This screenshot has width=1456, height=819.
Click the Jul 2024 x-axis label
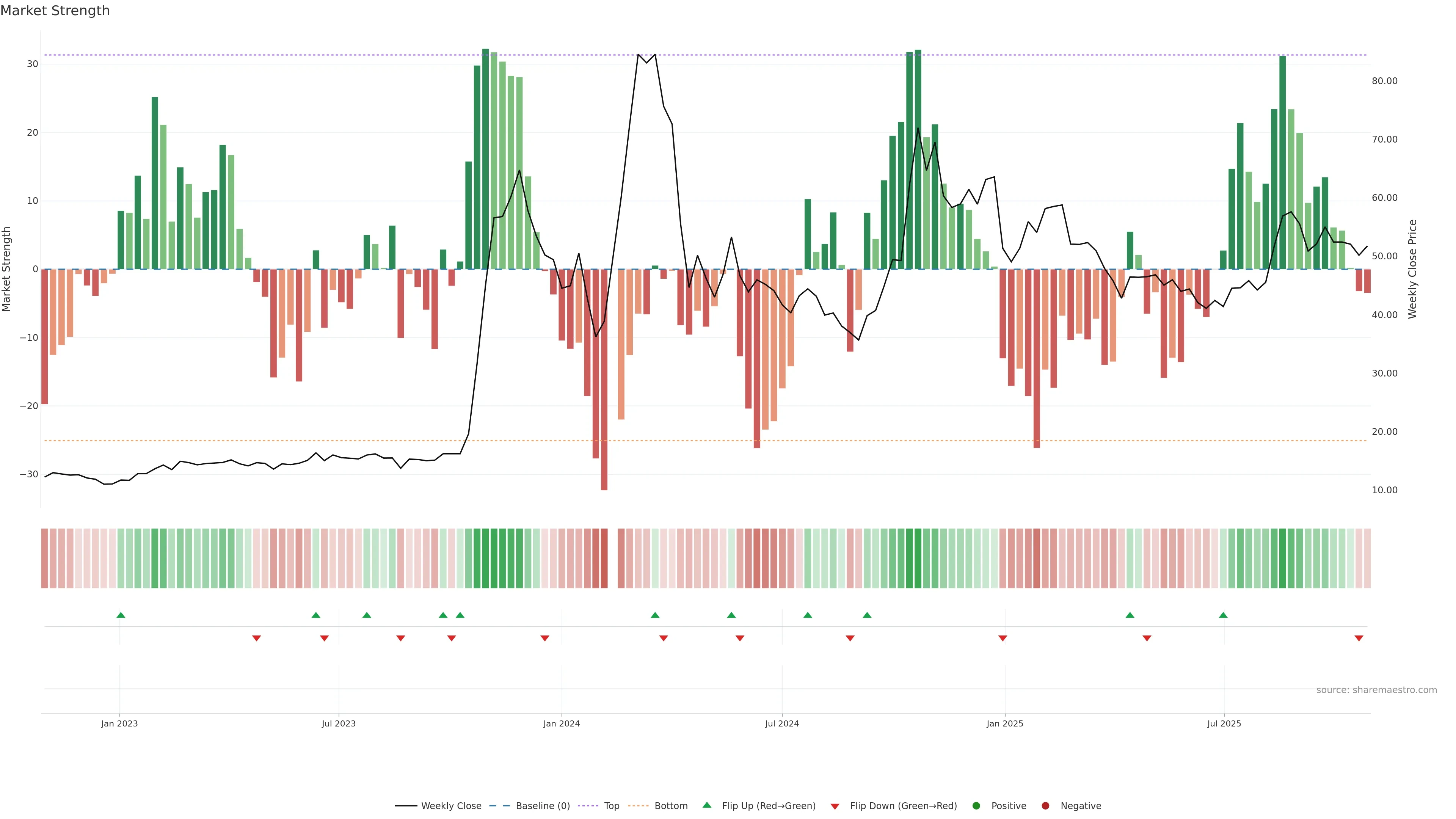click(782, 723)
